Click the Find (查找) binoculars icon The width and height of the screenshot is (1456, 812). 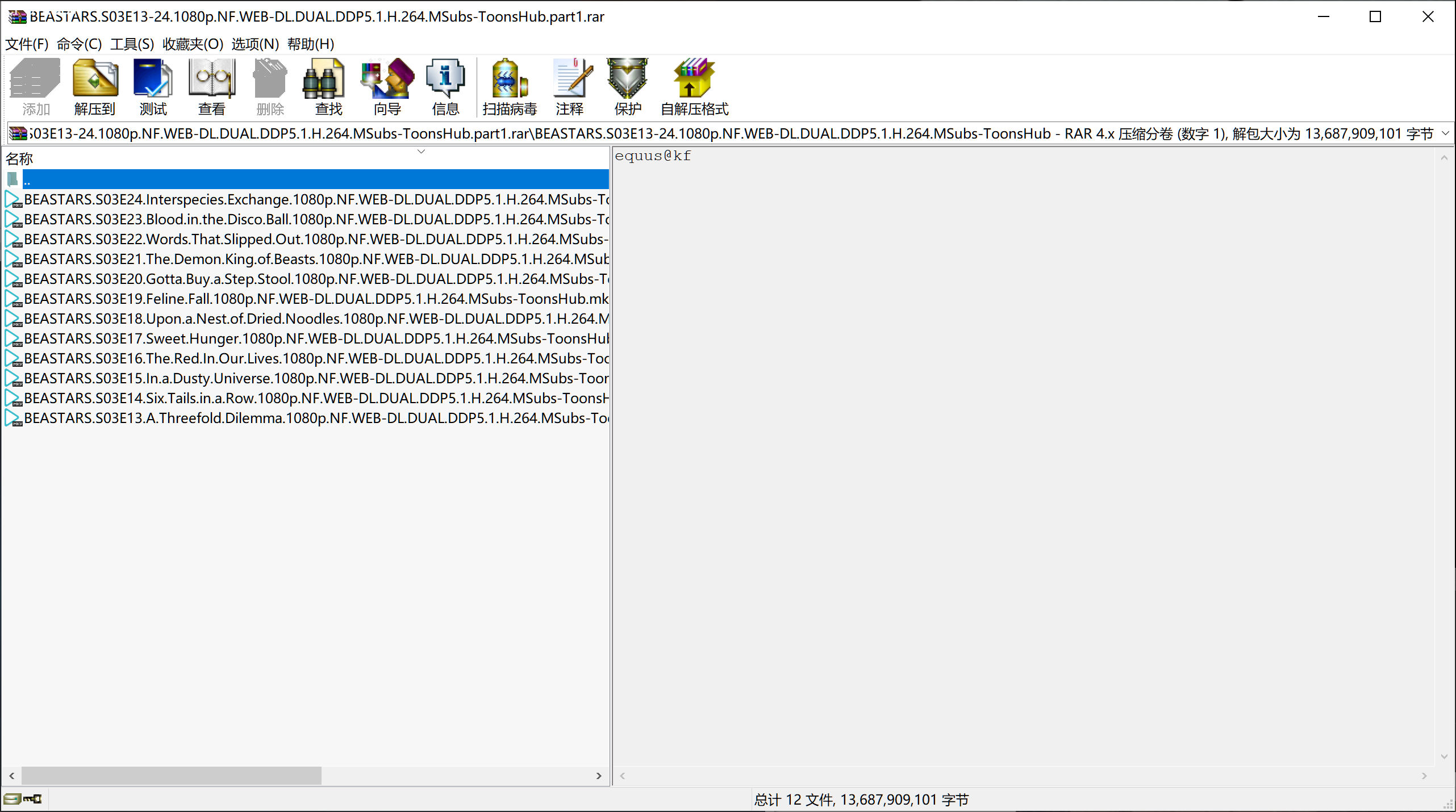pos(328,86)
